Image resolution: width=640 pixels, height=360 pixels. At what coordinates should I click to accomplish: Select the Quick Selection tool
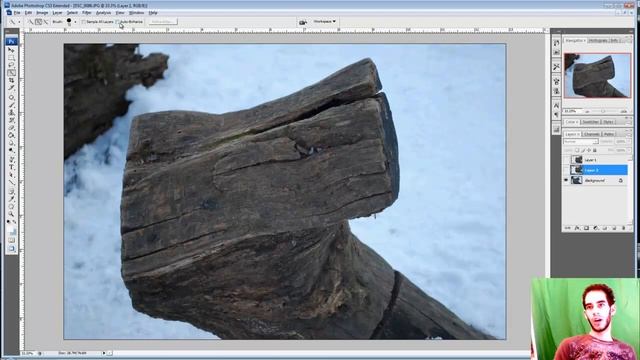click(11, 73)
